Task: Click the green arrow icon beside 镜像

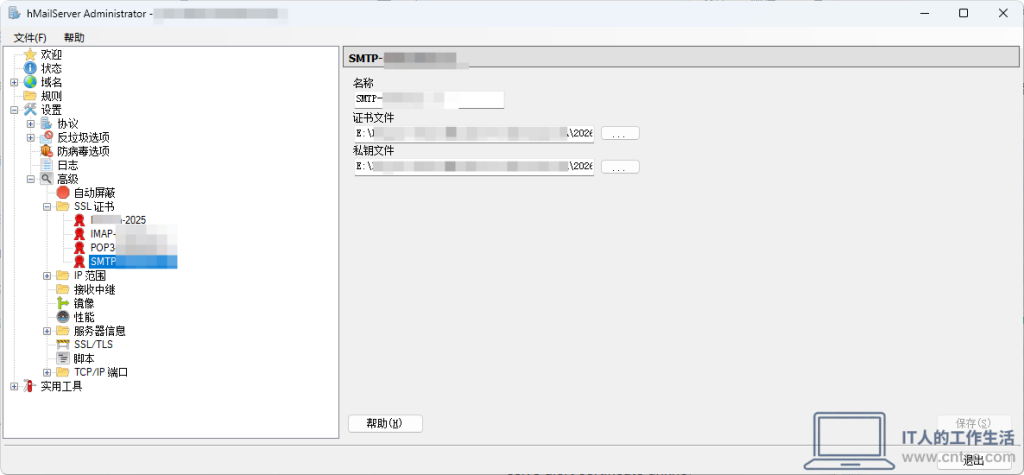Action: [x=63, y=303]
